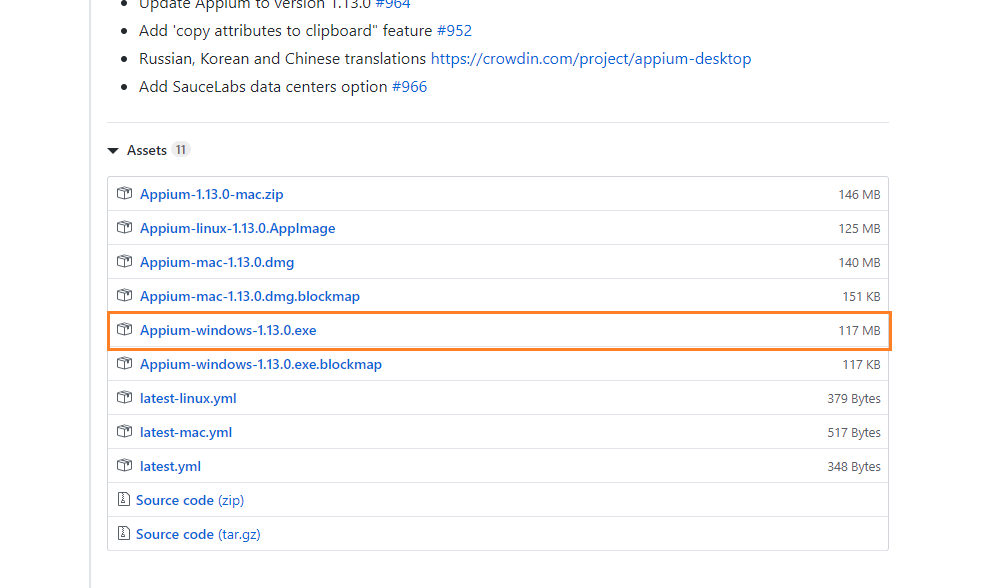Click package icon next to latest.yml
Image resolution: width=988 pixels, height=588 pixels.
click(124, 466)
